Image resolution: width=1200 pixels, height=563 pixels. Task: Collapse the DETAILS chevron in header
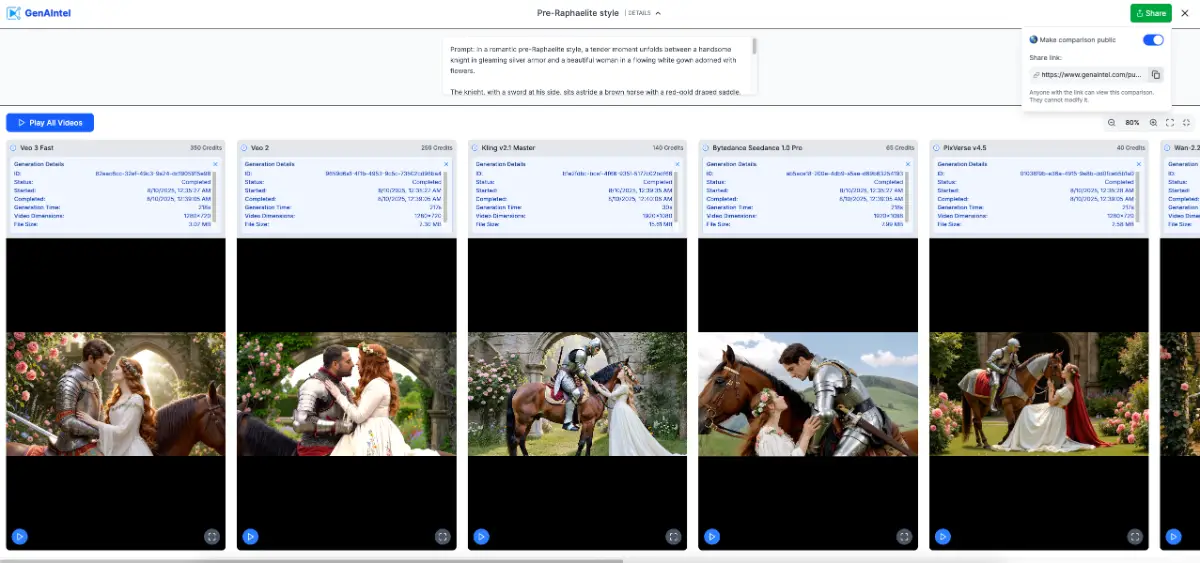tap(658, 13)
